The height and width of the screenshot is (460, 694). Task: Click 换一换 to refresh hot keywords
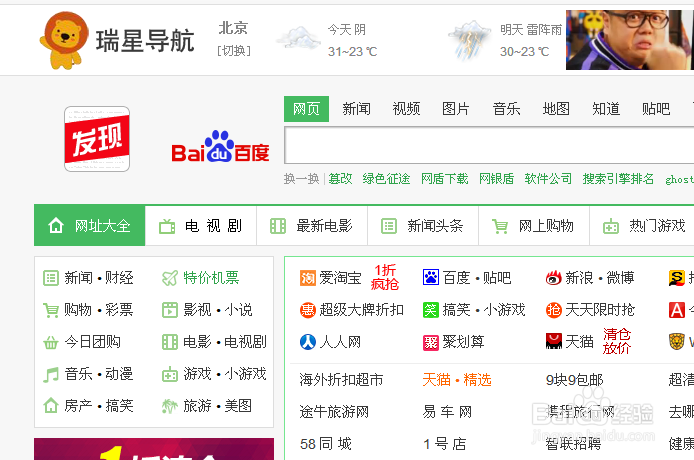click(302, 179)
